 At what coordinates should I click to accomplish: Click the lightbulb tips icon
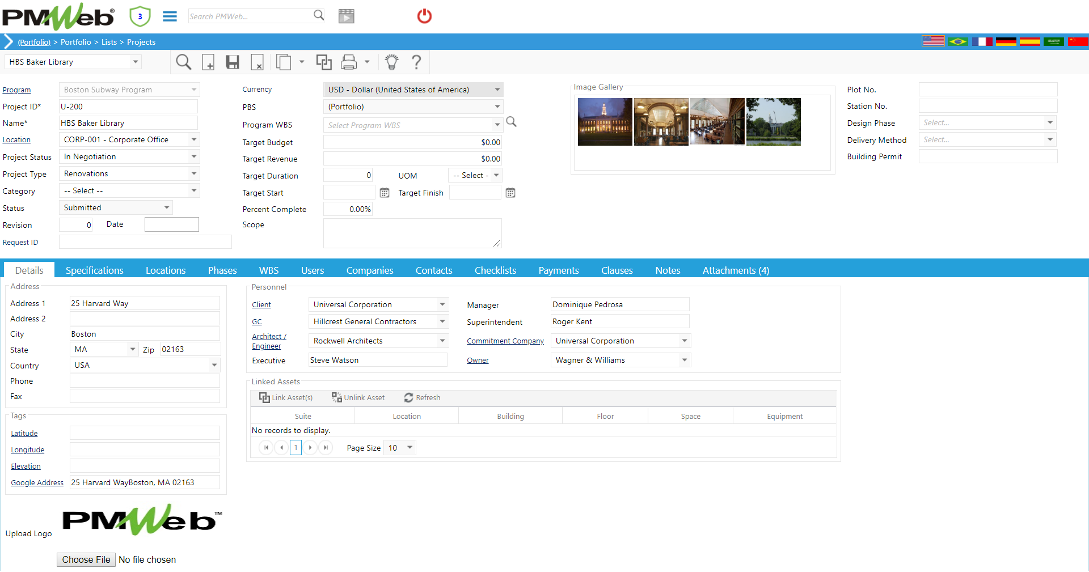click(x=392, y=62)
